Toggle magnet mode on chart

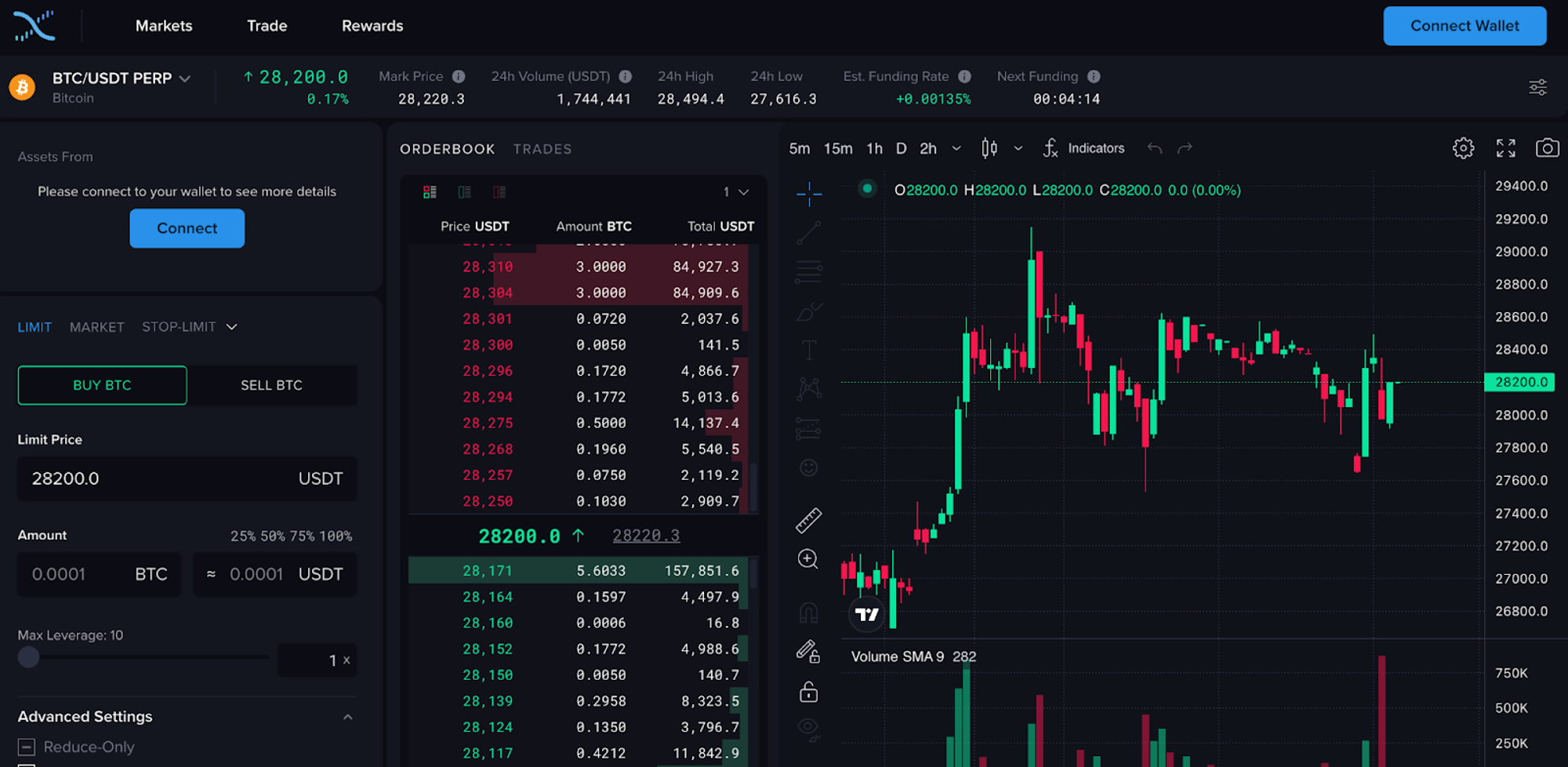808,613
